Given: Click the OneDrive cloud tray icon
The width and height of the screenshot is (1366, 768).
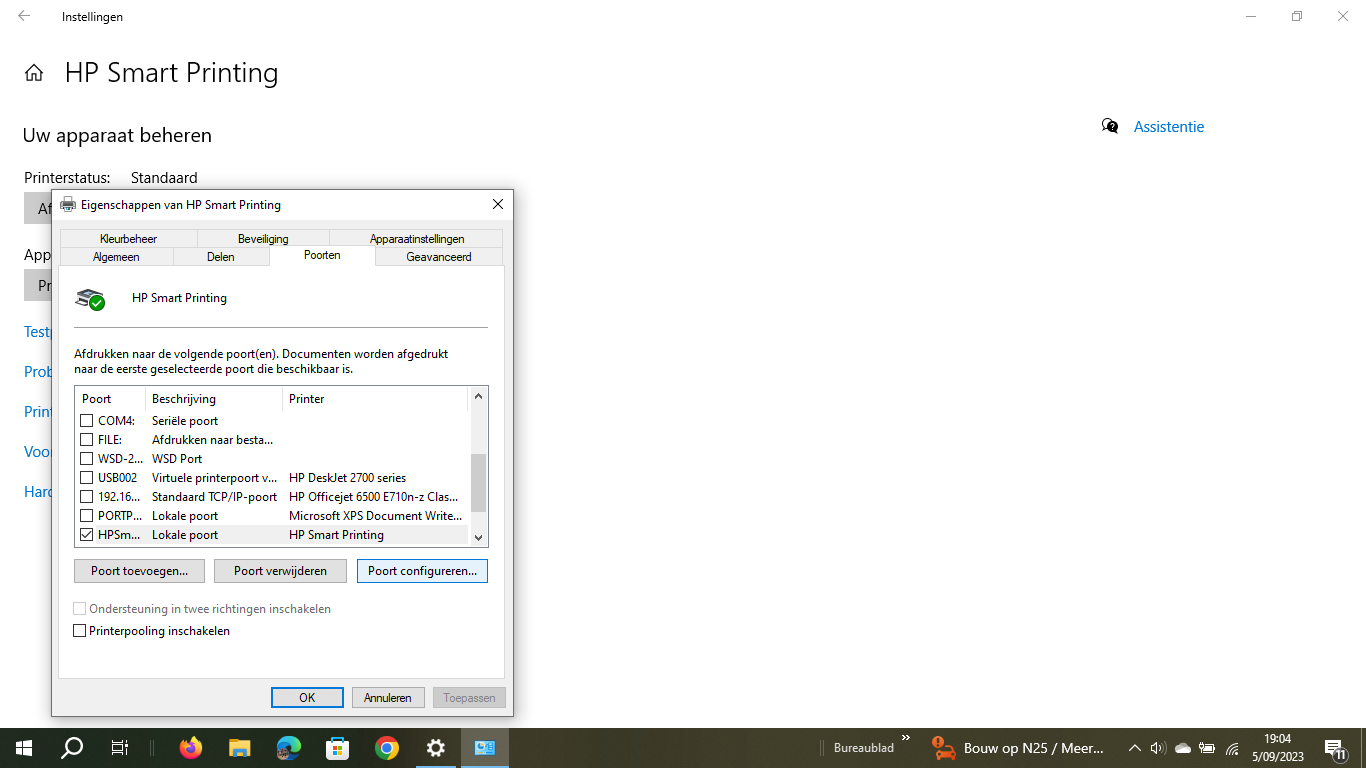Looking at the screenshot, I should coord(1183,748).
